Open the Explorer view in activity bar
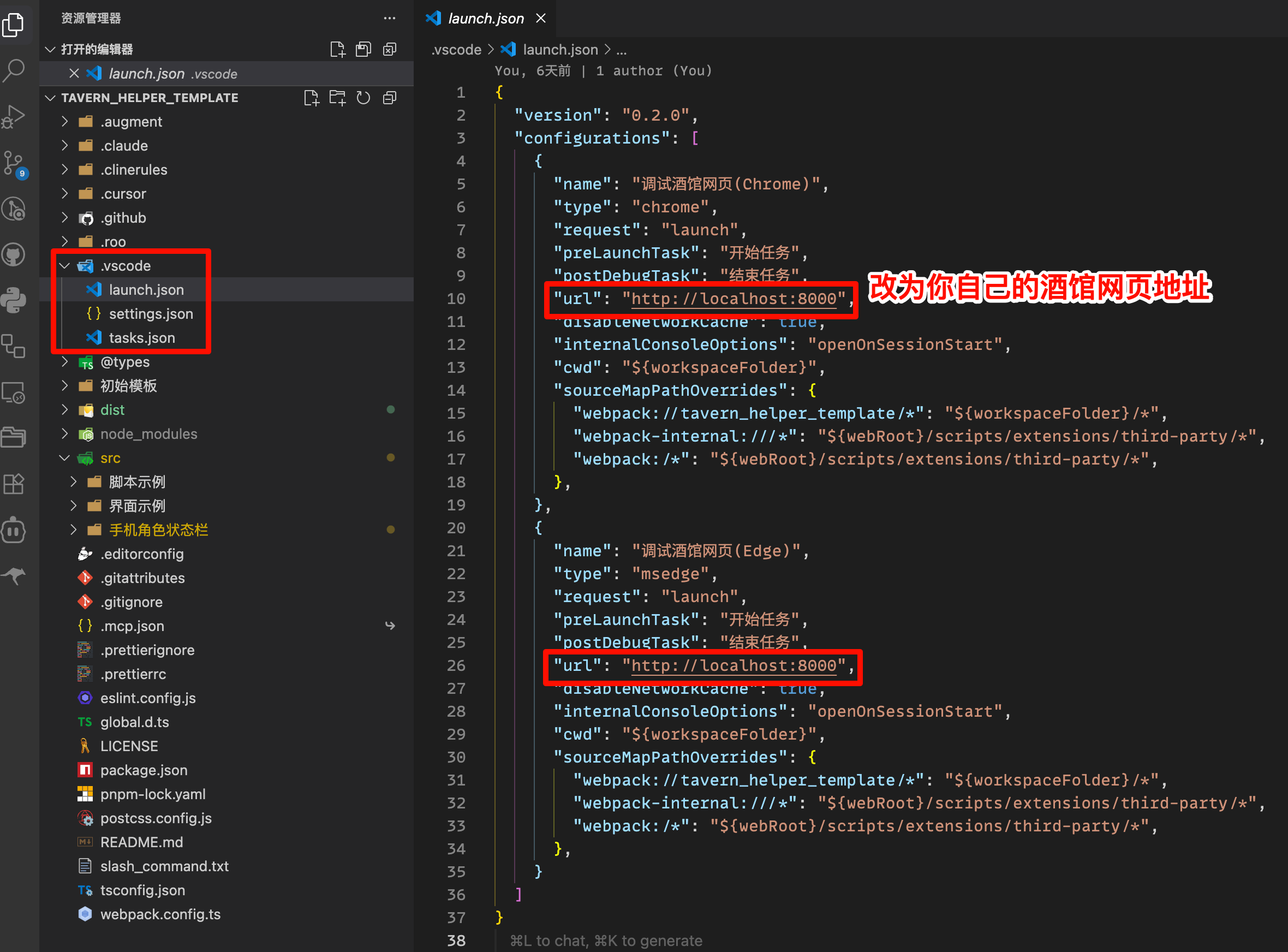Viewport: 1288px width, 952px height. (x=14, y=25)
